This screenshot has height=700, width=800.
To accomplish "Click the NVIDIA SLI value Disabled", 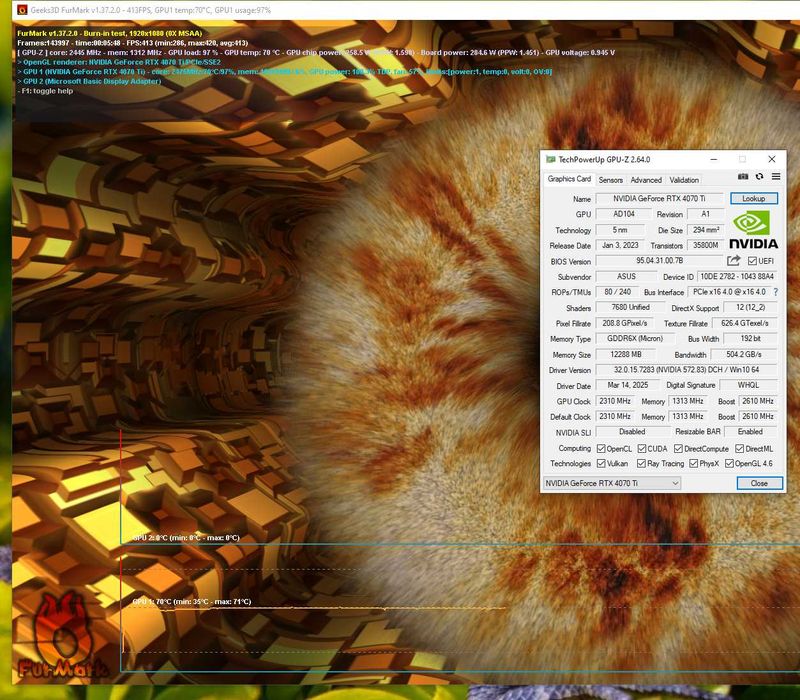I will [632, 432].
